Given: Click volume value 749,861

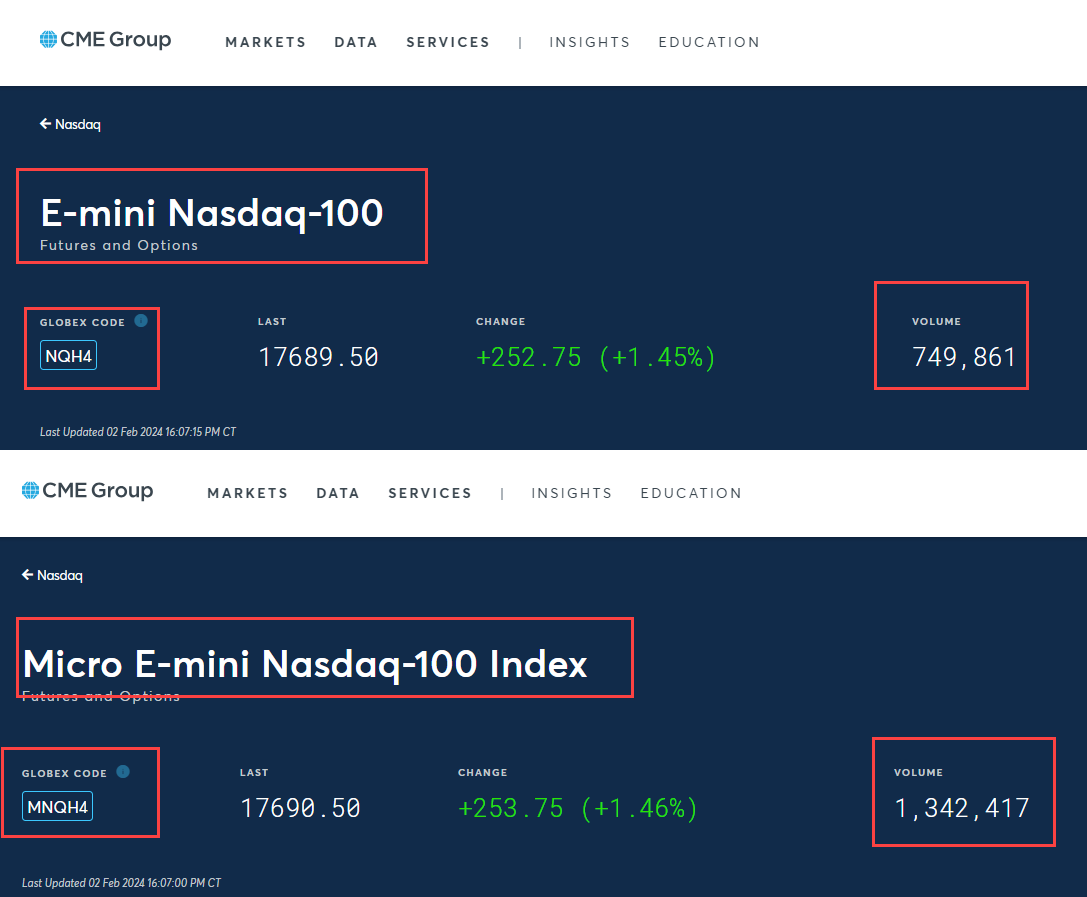Looking at the screenshot, I should click(x=964, y=357).
